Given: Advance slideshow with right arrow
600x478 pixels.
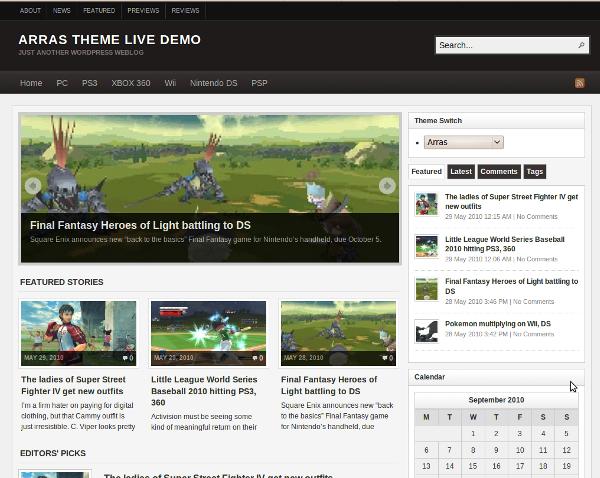Looking at the screenshot, I should tap(387, 186).
